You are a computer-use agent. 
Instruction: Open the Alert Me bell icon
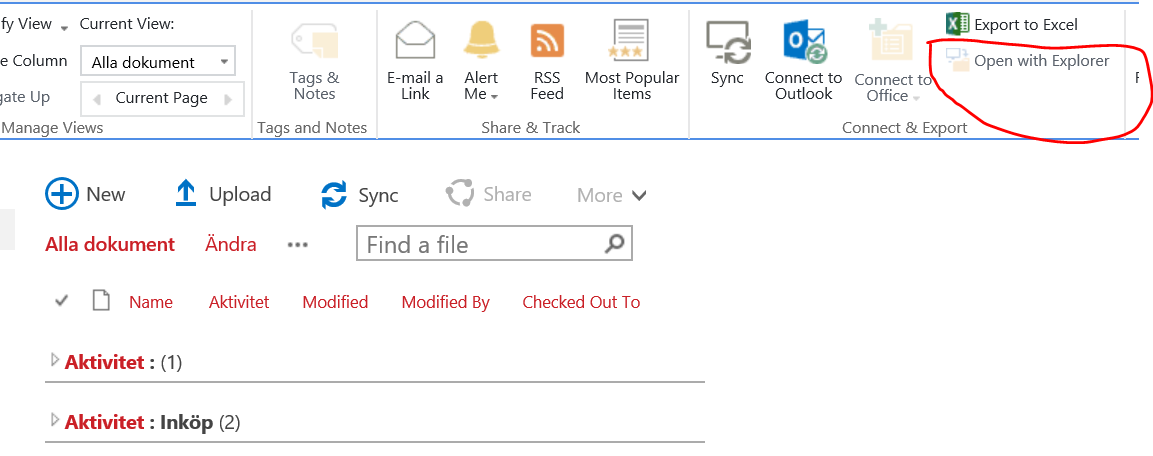[x=481, y=41]
